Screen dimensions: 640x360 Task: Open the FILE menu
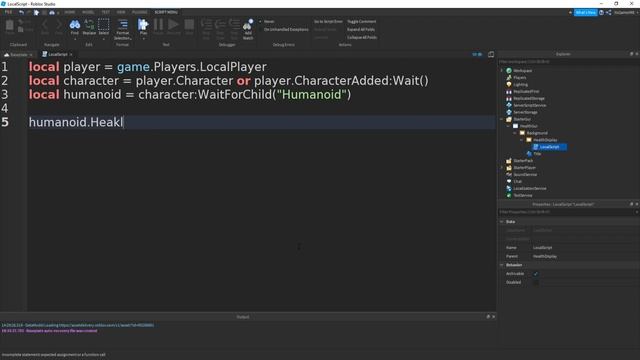coord(8,12)
